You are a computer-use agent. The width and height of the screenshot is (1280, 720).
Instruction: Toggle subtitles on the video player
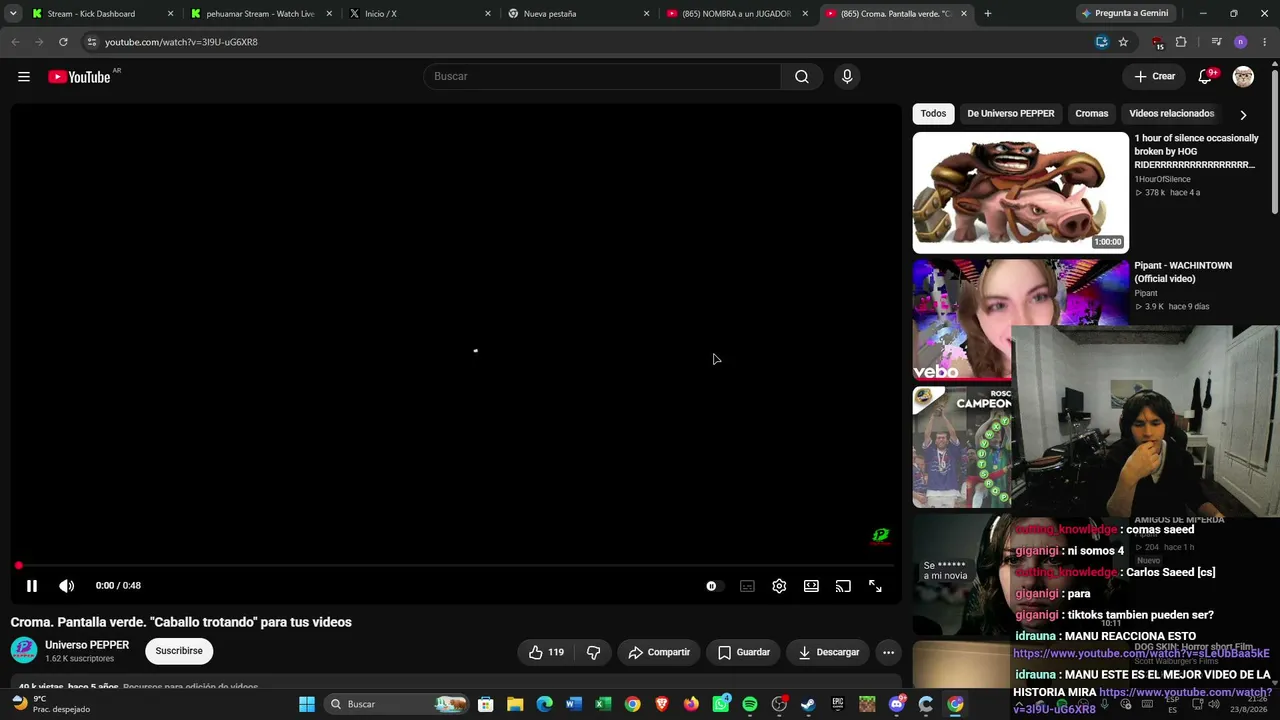747,586
